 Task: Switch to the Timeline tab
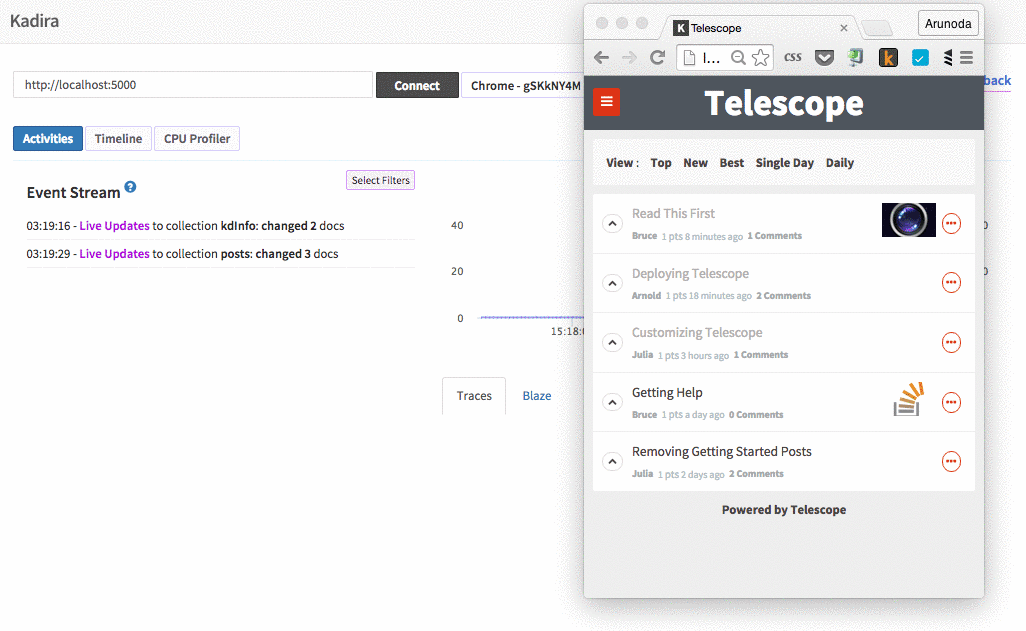point(118,139)
